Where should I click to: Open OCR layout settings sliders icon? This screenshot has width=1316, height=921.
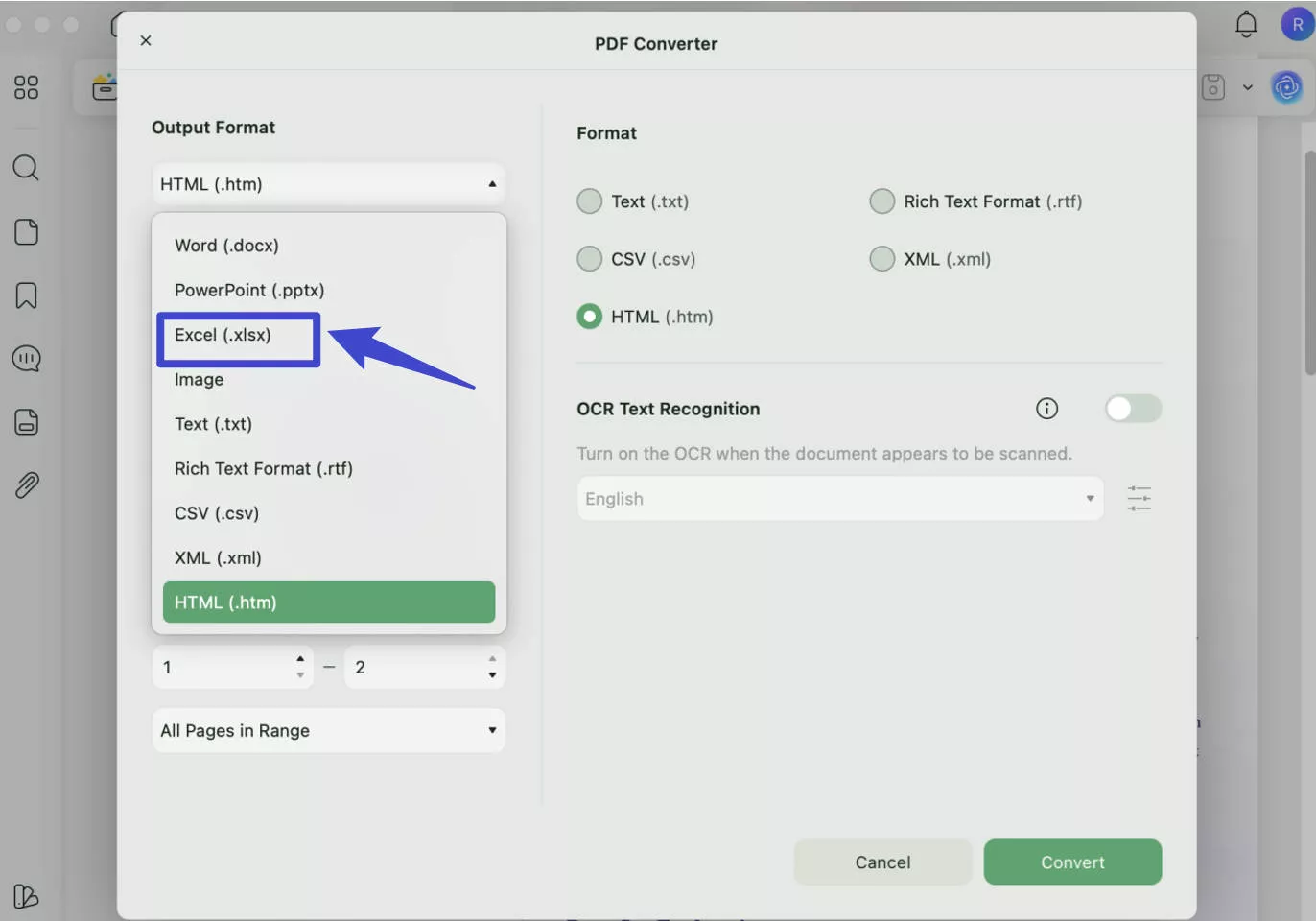click(x=1139, y=499)
